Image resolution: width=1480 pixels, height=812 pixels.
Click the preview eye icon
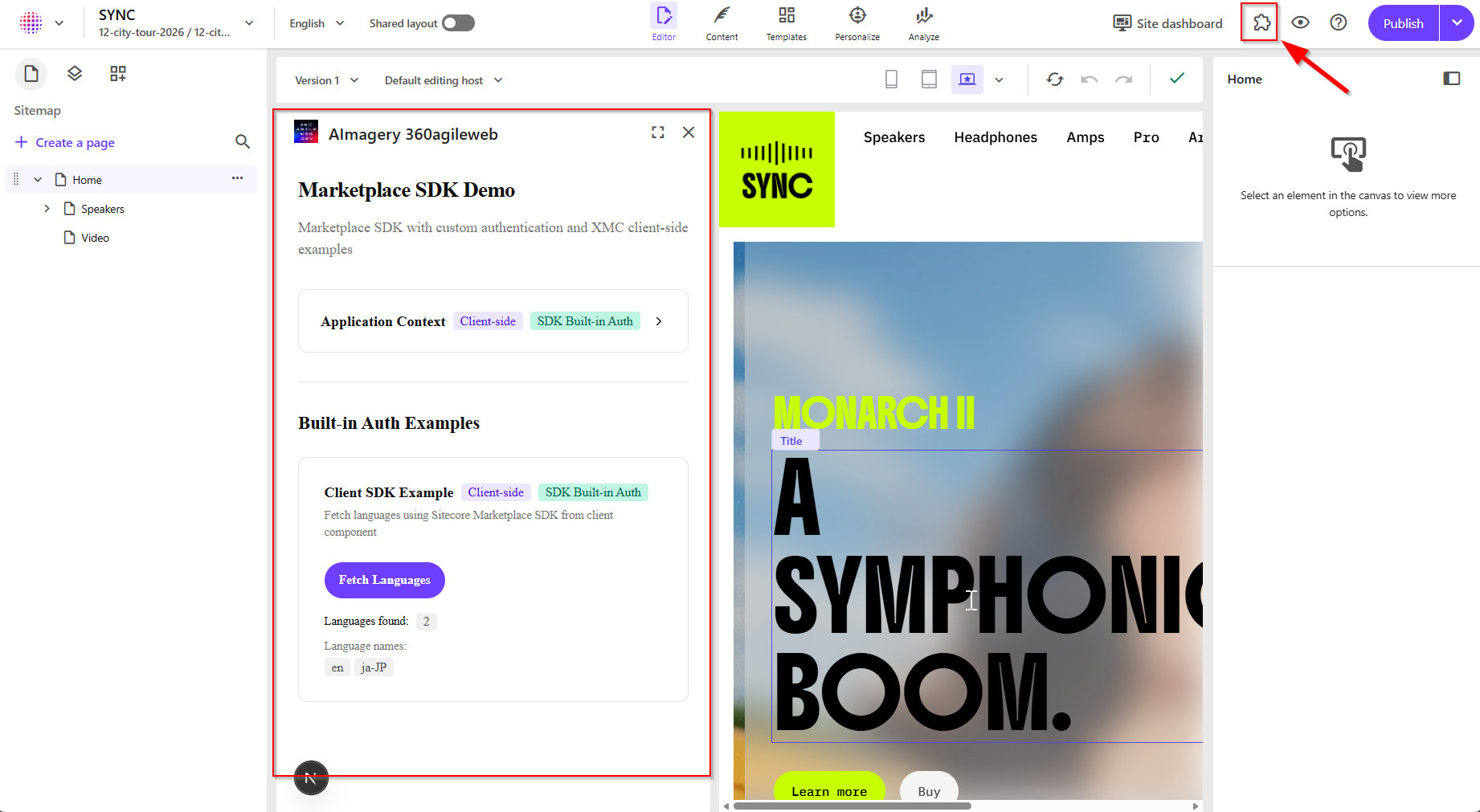point(1300,23)
